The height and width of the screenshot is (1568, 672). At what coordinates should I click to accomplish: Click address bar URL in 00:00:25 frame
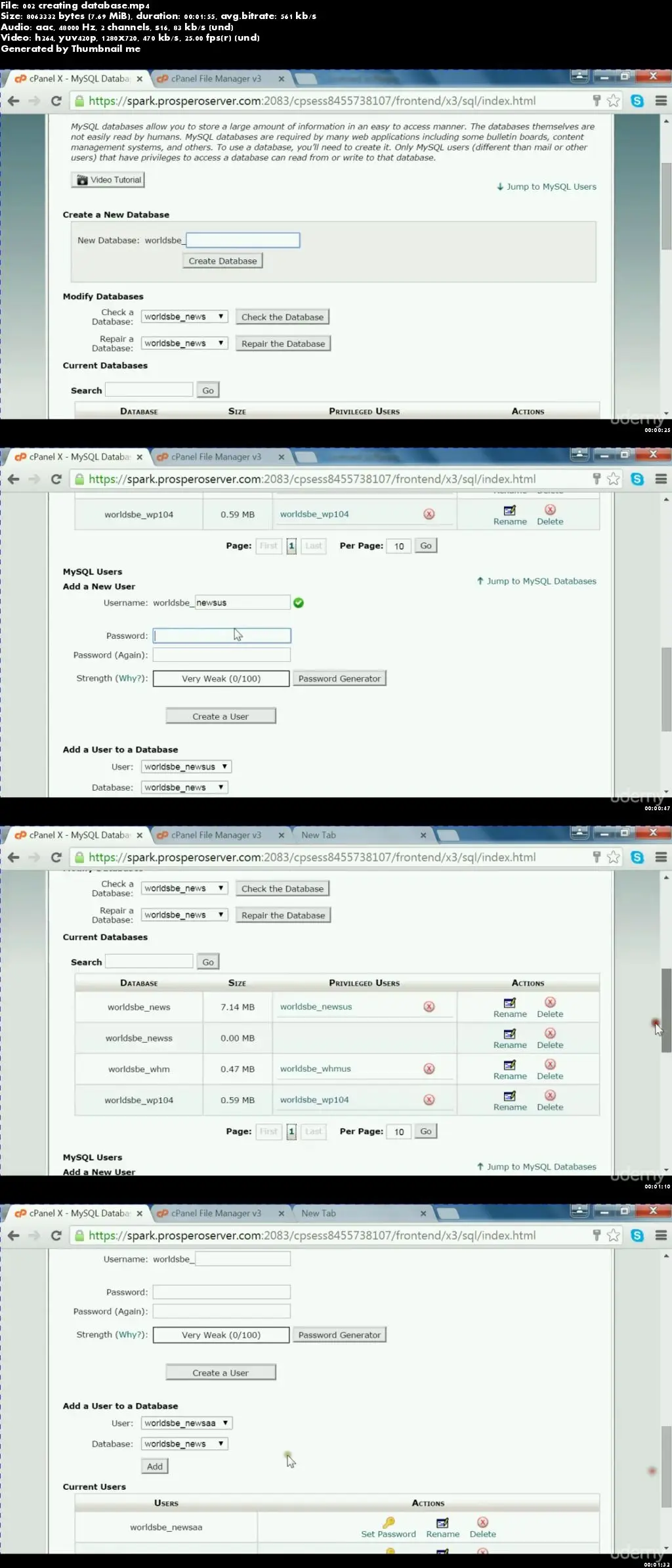312,101
